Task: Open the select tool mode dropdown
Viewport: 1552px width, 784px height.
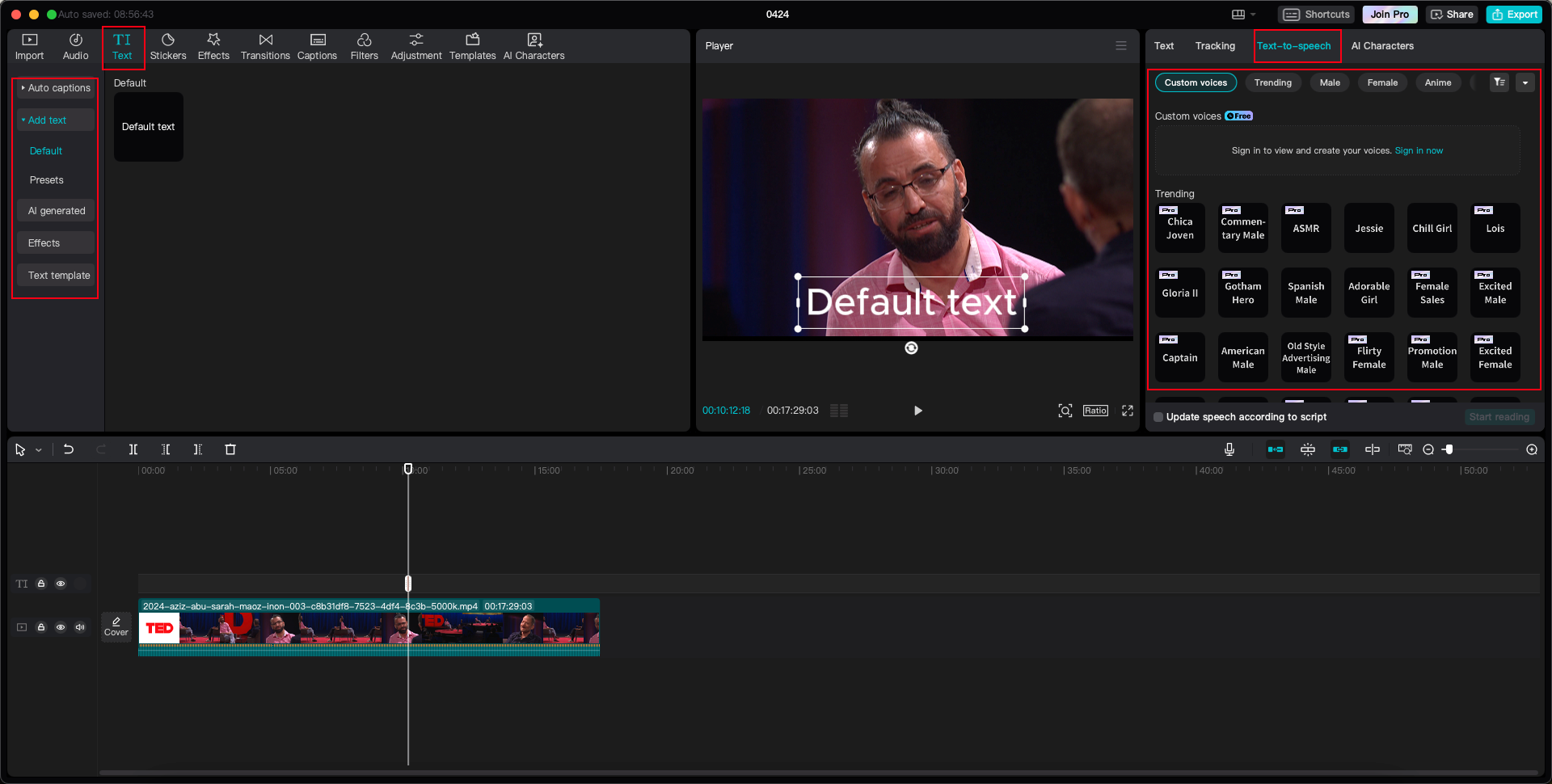Action: click(39, 450)
